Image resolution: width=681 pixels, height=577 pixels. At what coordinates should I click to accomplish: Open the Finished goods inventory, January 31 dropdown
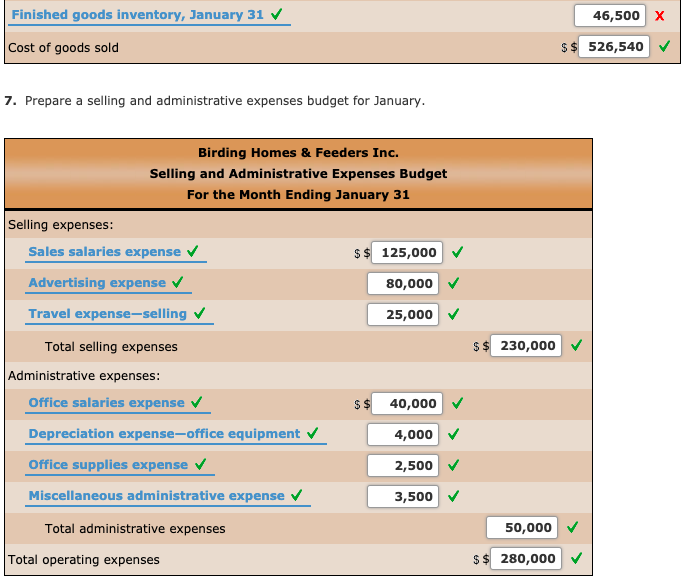[x=149, y=16]
